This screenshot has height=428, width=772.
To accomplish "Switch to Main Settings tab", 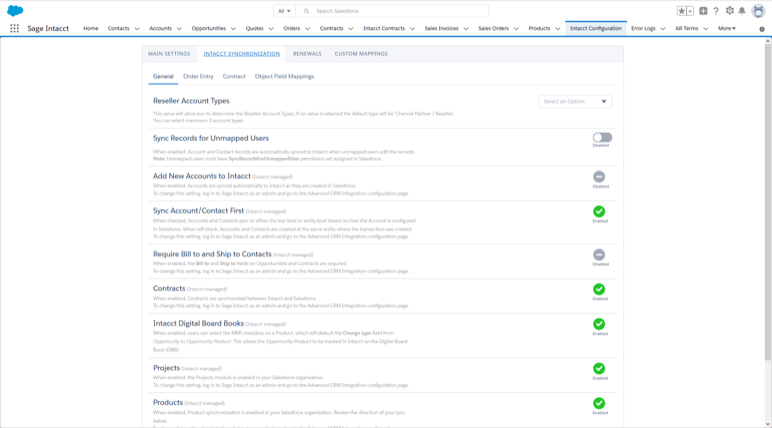I will (169, 54).
